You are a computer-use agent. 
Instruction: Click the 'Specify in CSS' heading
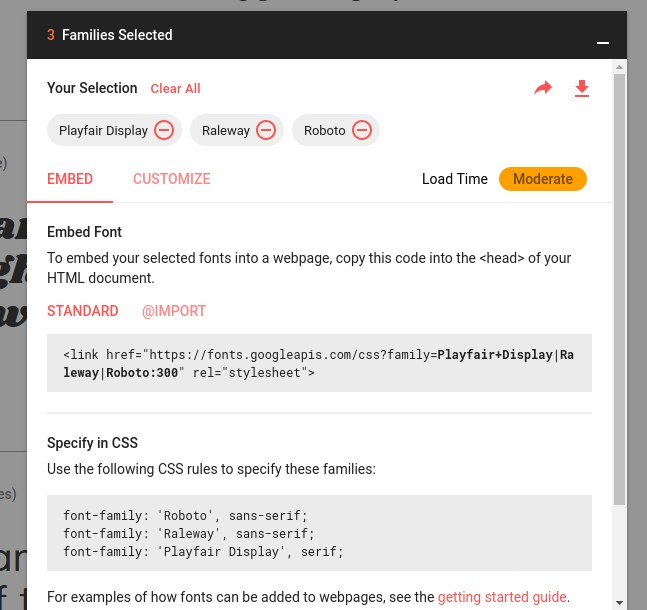coord(92,443)
